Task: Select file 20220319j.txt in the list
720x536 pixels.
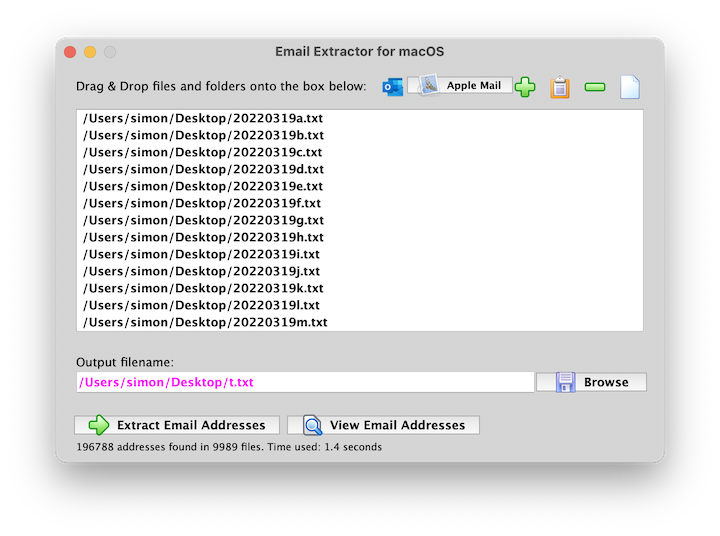Action: coord(360,271)
